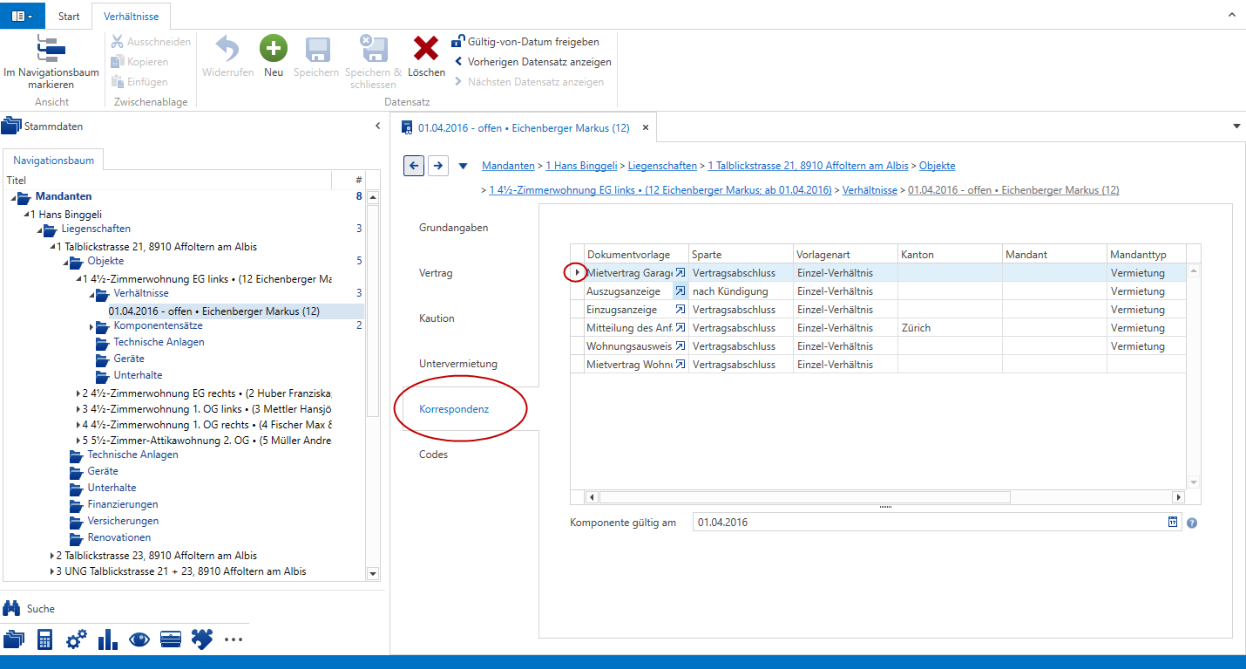
Task: Click the Im Navigationsbaum markieren icon
Action: pyautogui.click(x=50, y=48)
